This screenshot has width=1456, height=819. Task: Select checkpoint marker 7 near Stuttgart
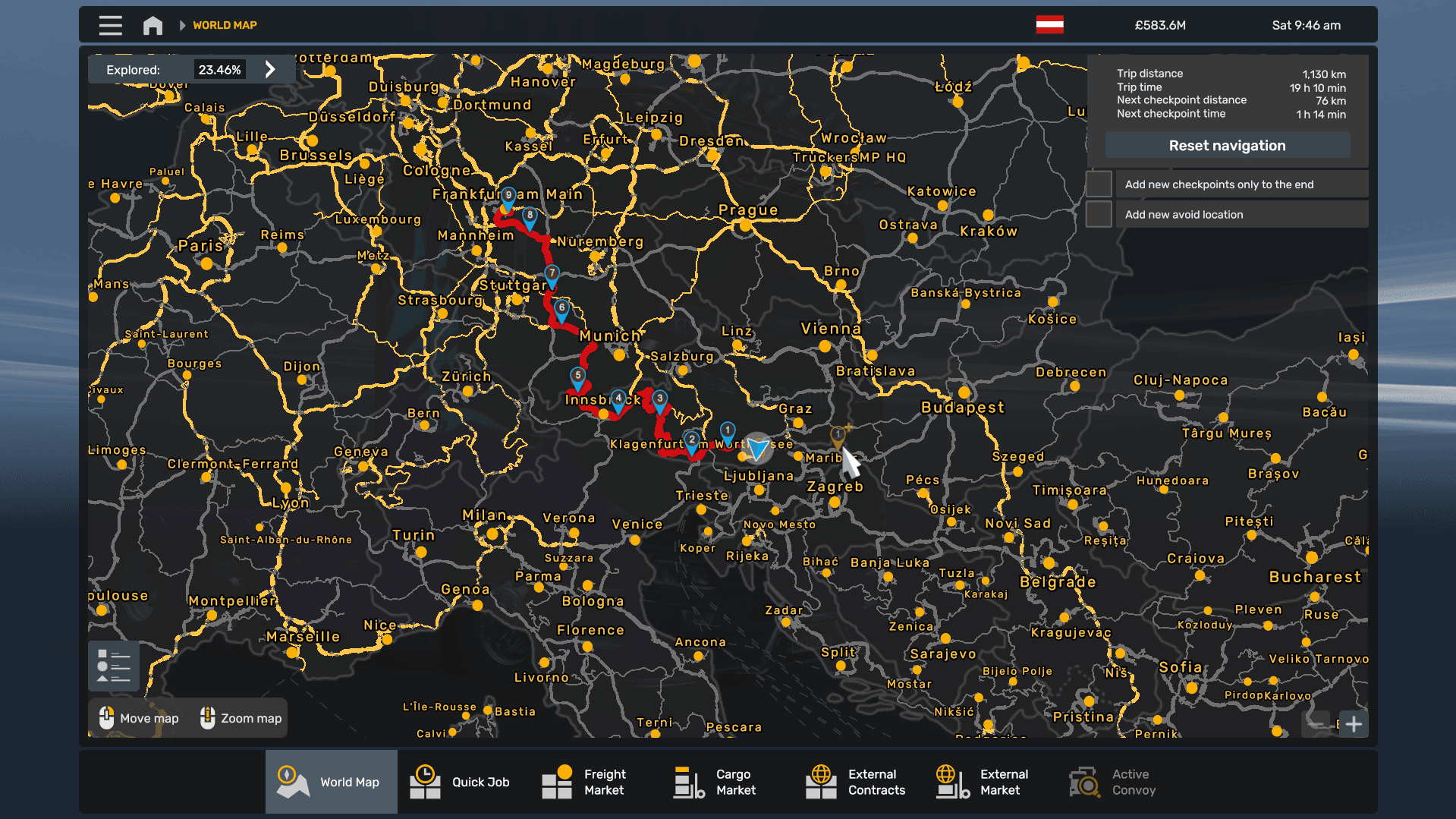(x=552, y=275)
